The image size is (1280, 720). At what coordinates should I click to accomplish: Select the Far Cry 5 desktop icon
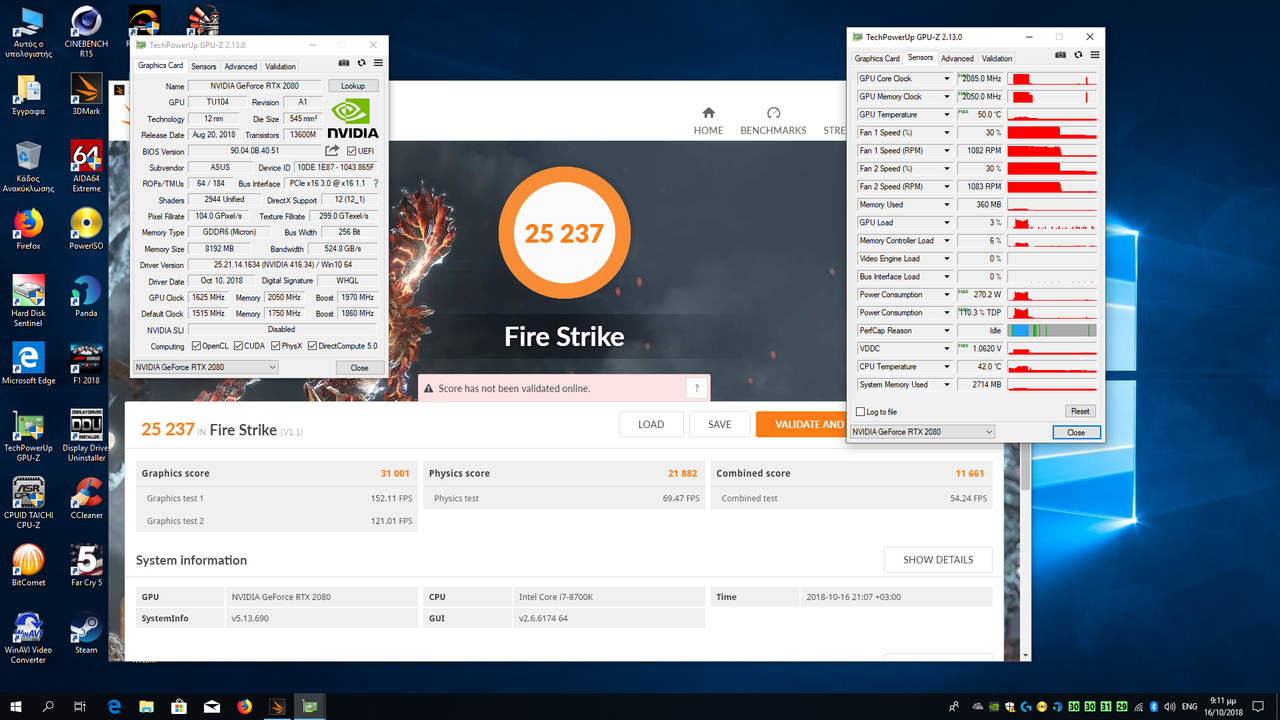(87, 566)
